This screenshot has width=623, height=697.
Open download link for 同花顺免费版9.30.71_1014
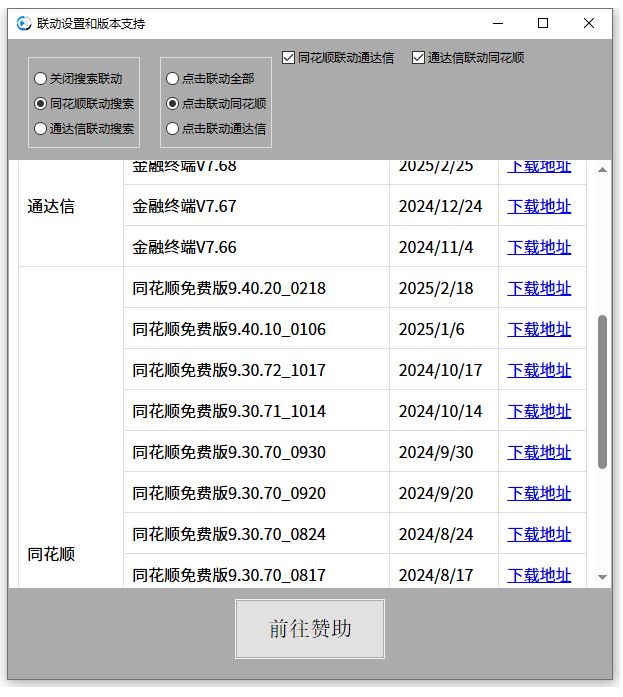click(539, 411)
